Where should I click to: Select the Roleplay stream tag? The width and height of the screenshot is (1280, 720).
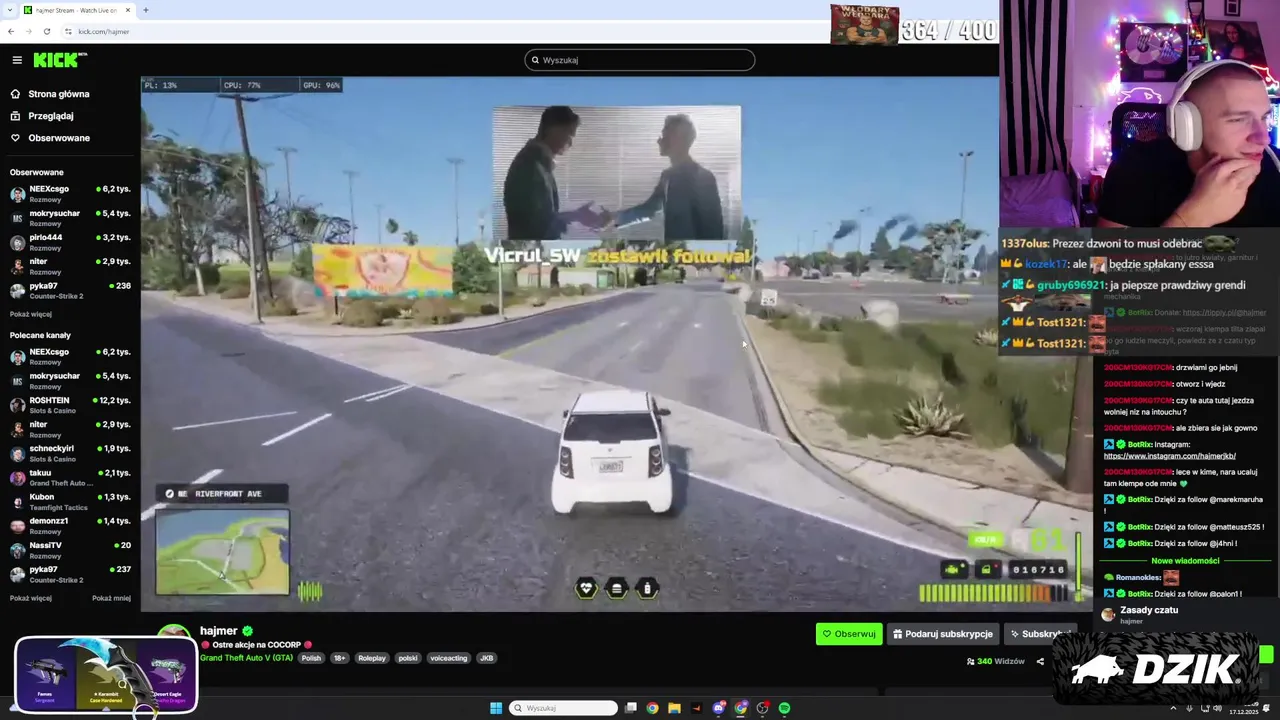coord(372,658)
